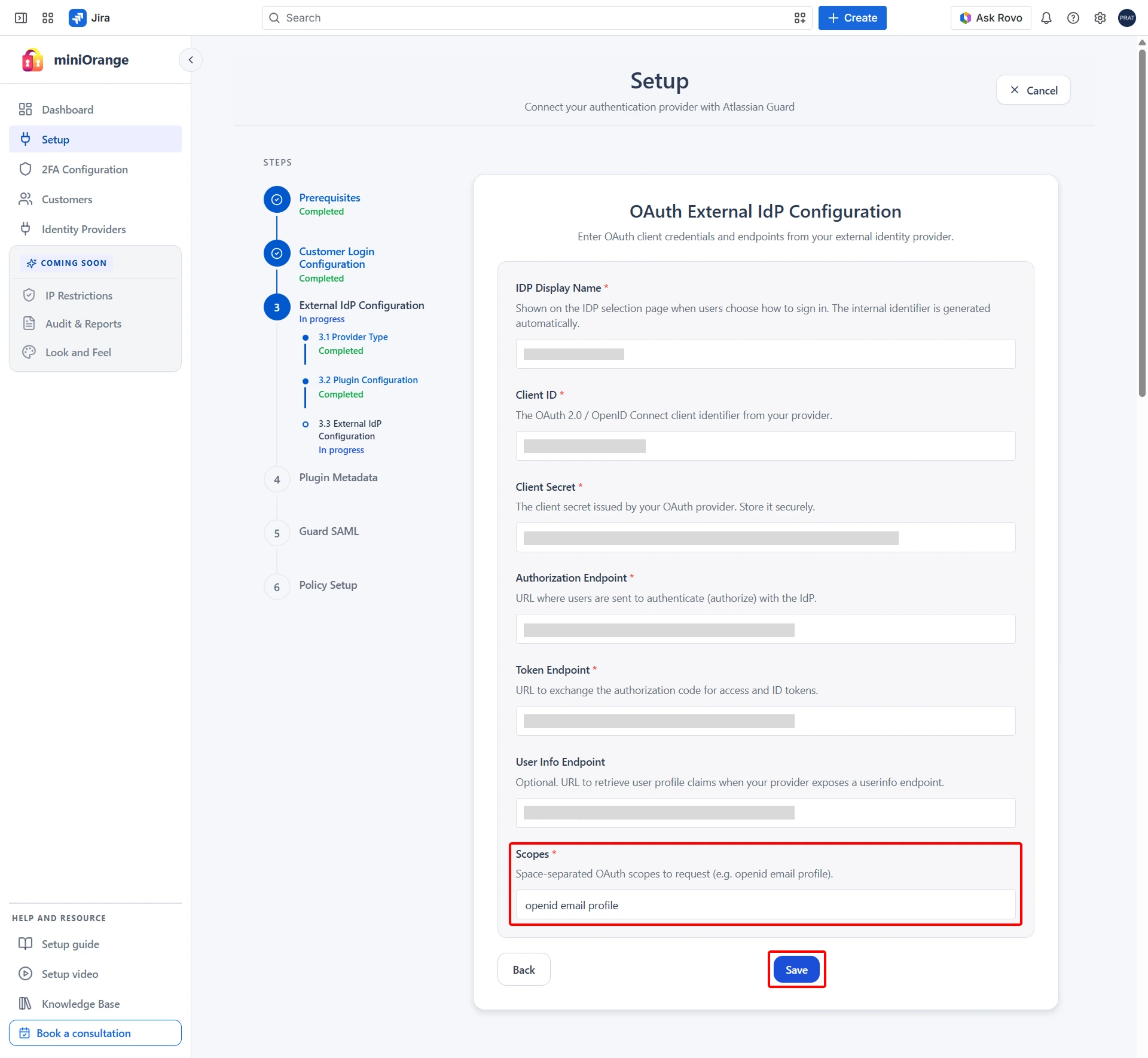Image resolution: width=1148 pixels, height=1058 pixels.
Task: Open 3.2 Plugin Configuration substep
Action: click(368, 380)
